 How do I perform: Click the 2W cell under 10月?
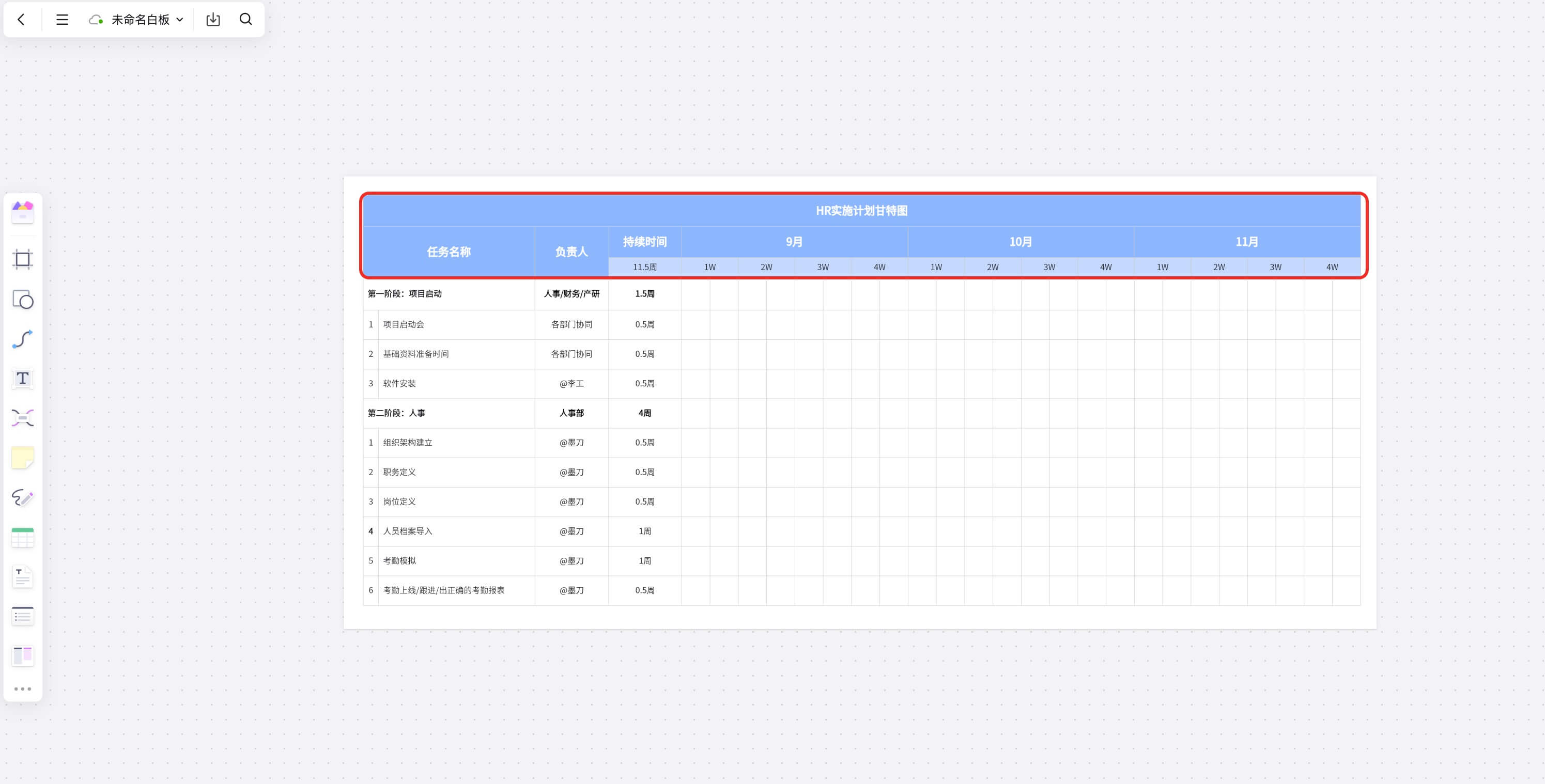[x=993, y=268]
